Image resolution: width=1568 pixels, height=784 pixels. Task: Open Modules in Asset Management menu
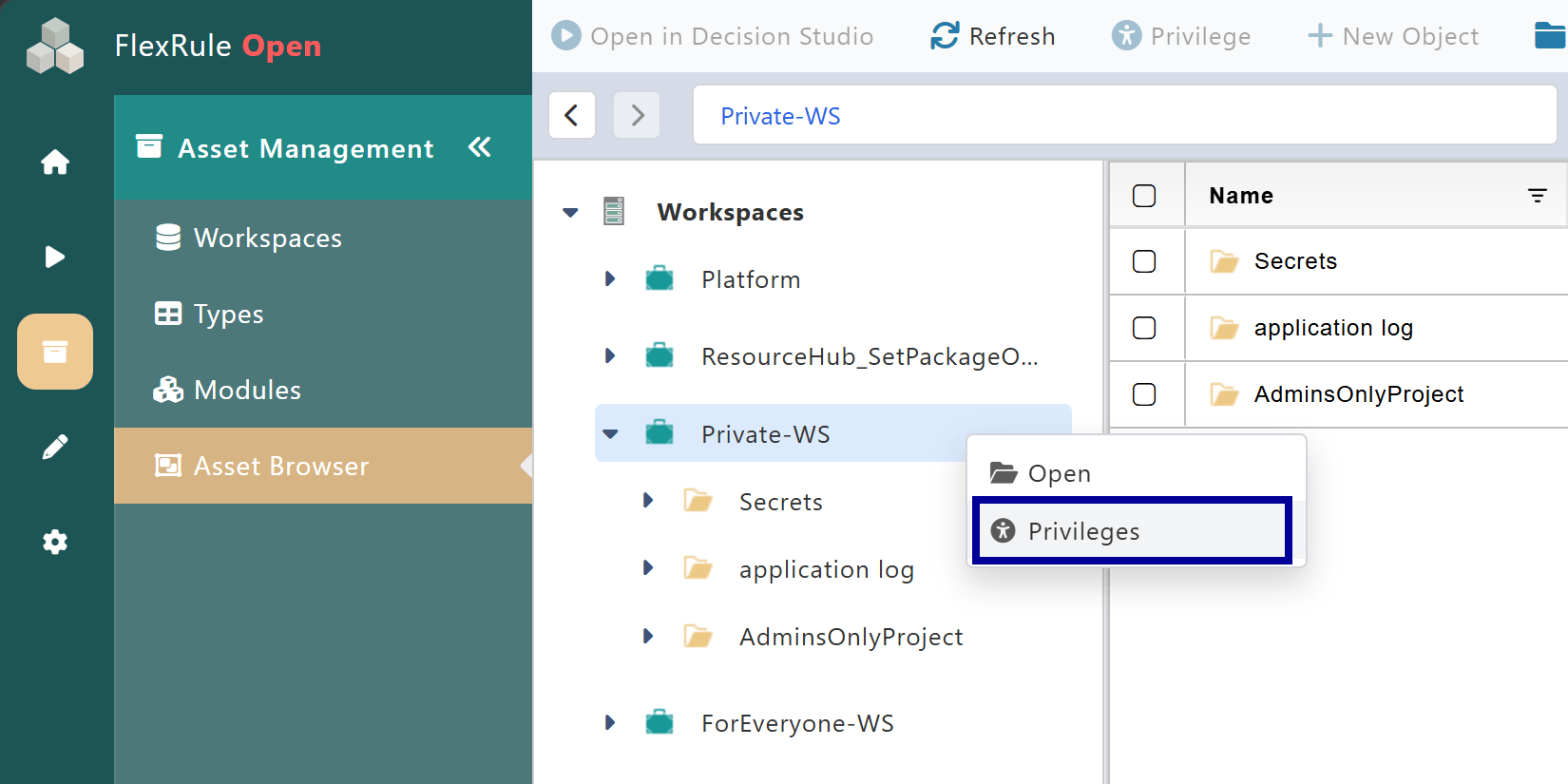click(323, 390)
